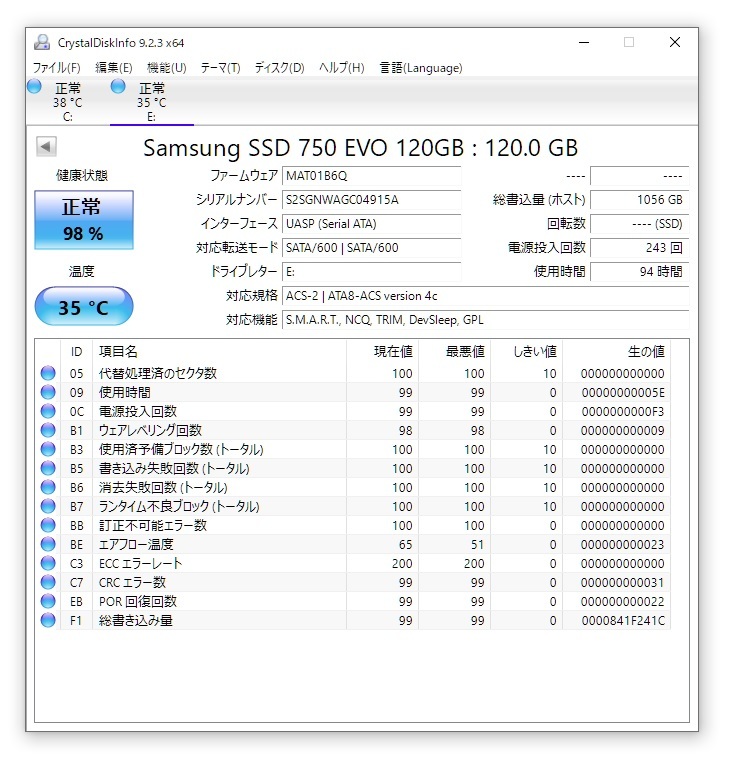The width and height of the screenshot is (732, 780).
Task: Click the CrystalDiskInfo app icon in title bar
Action: click(42, 42)
